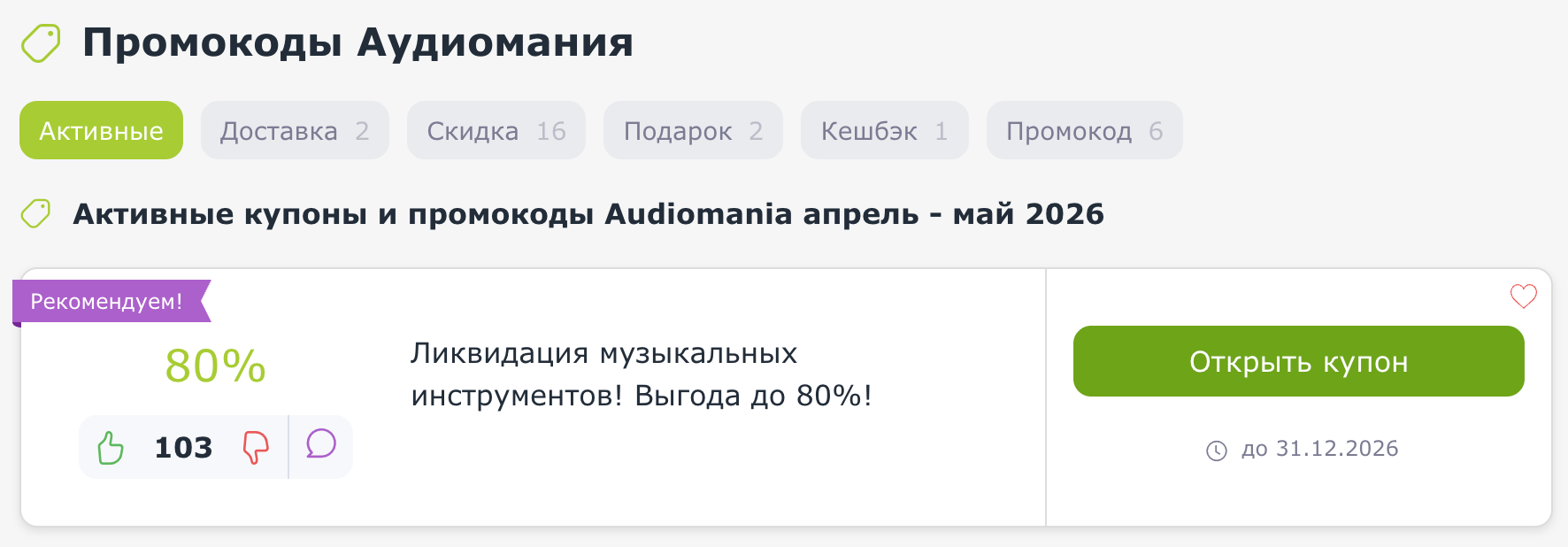Click the thumbs down icon on the coupon
Viewport: 1568px width, 547px height.
255,447
